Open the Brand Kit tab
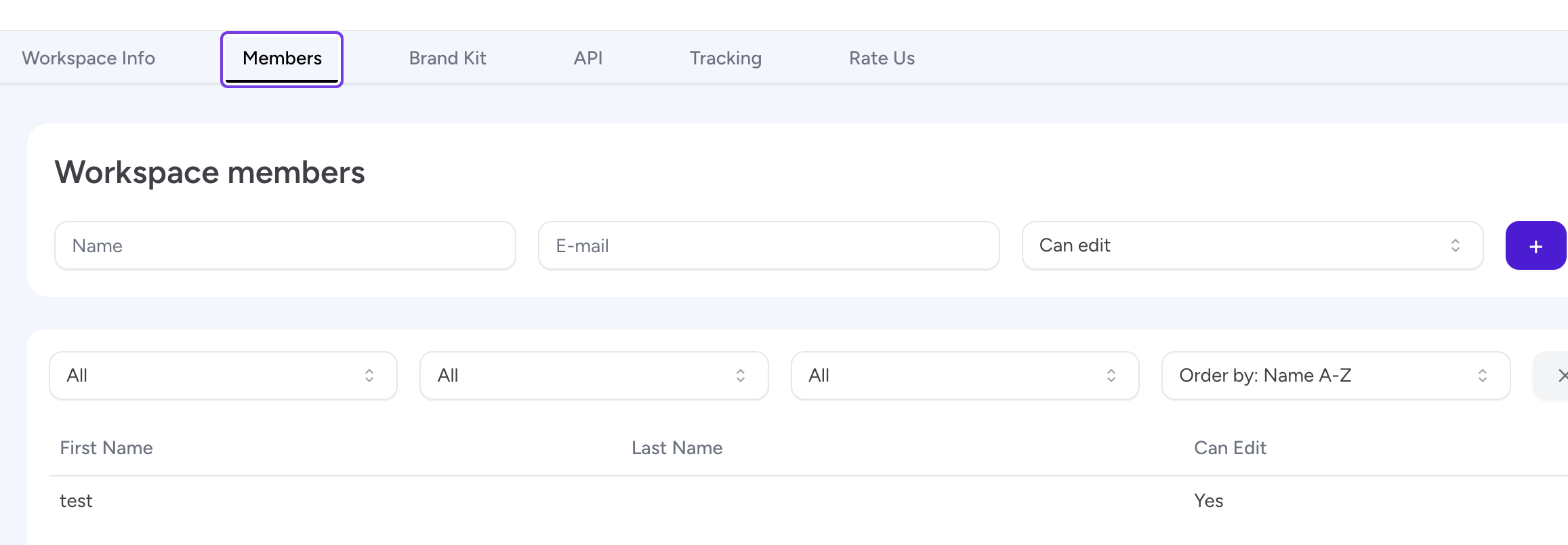This screenshot has height=545, width=1568. click(x=447, y=58)
